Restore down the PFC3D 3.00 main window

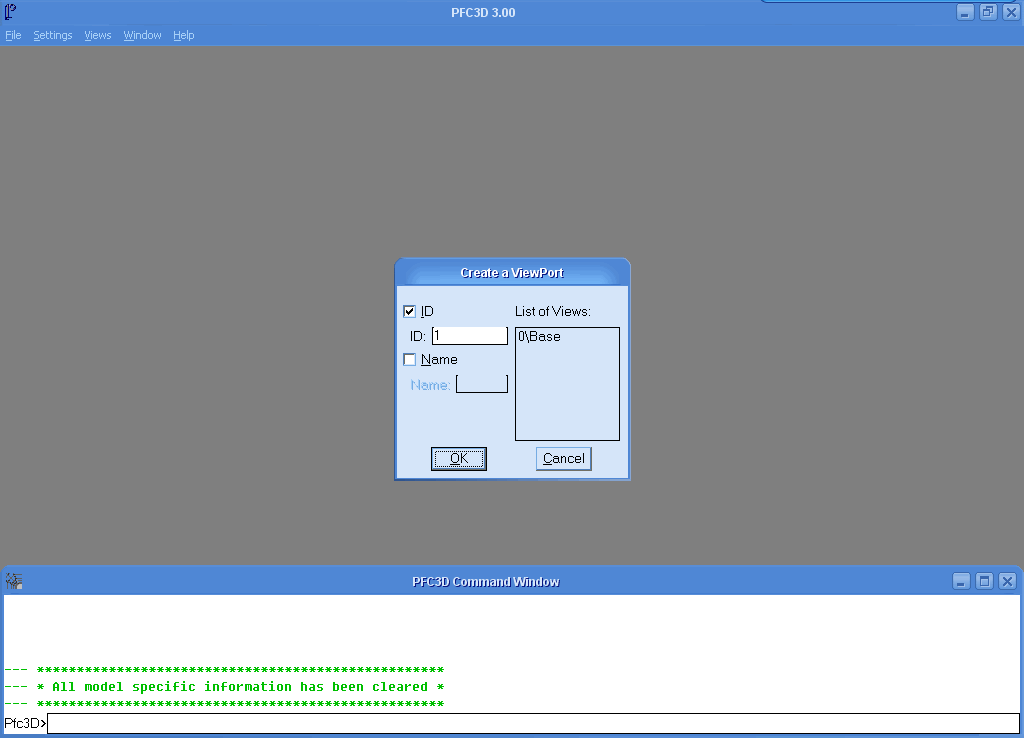(988, 12)
